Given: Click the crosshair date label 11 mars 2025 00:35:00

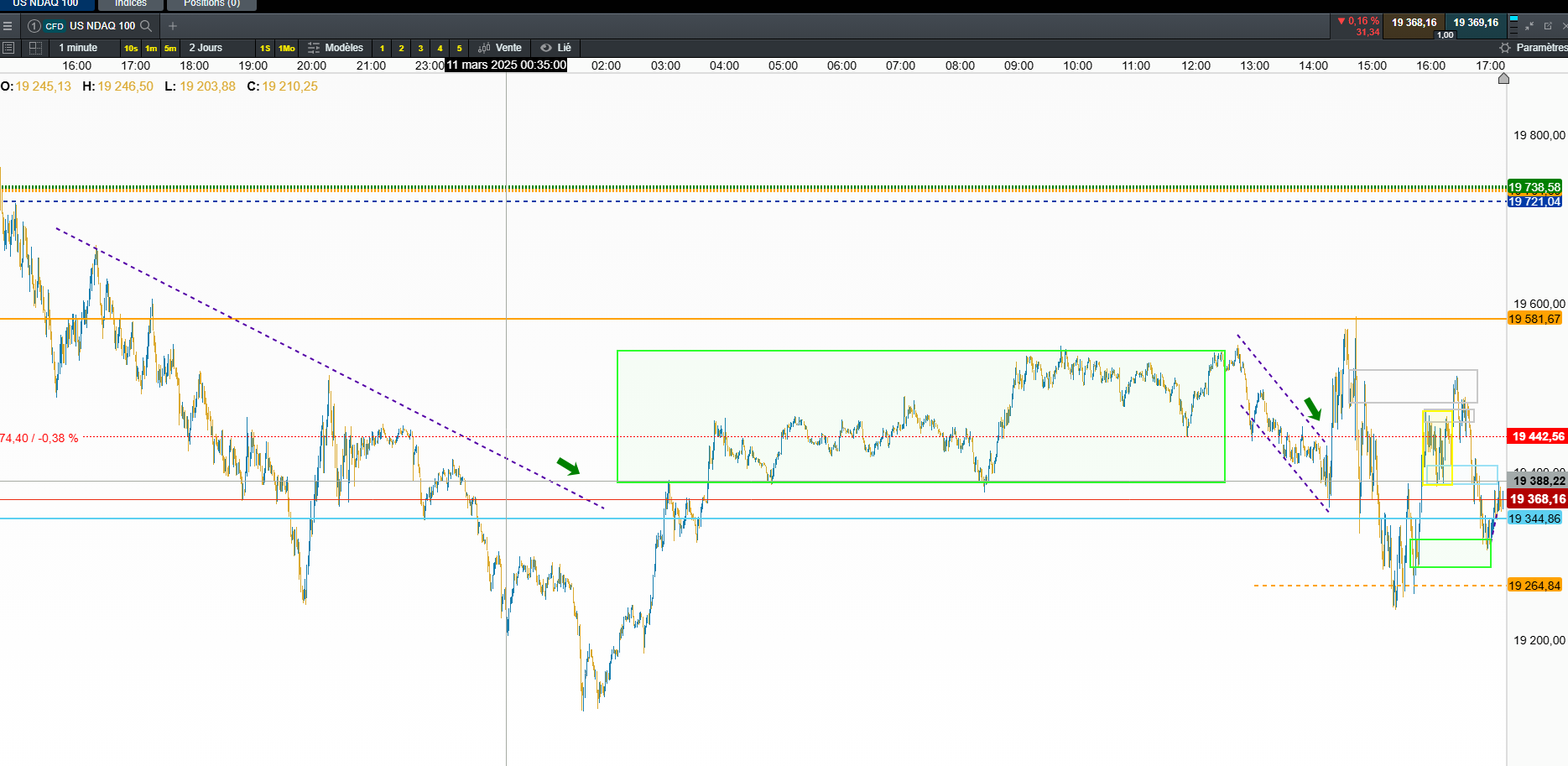Looking at the screenshot, I should pyautogui.click(x=507, y=65).
